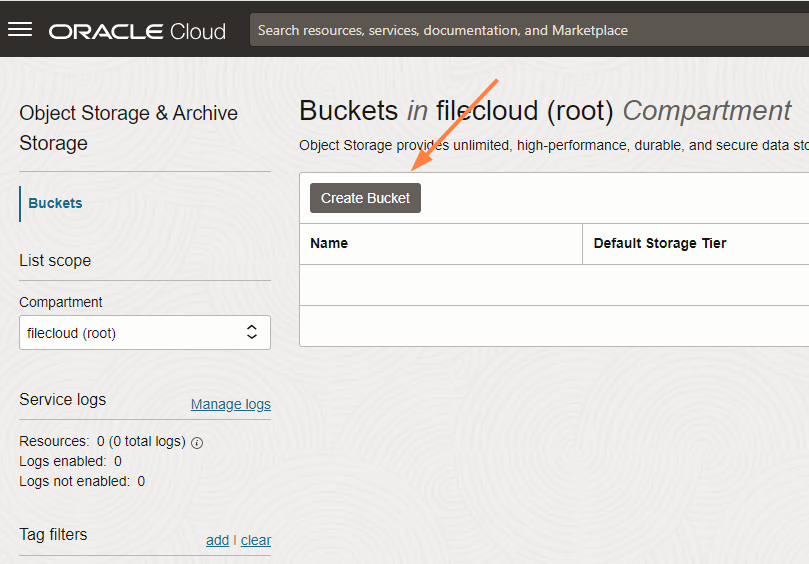Image resolution: width=809 pixels, height=564 pixels.
Task: Clear the tag filters
Action: (256, 540)
